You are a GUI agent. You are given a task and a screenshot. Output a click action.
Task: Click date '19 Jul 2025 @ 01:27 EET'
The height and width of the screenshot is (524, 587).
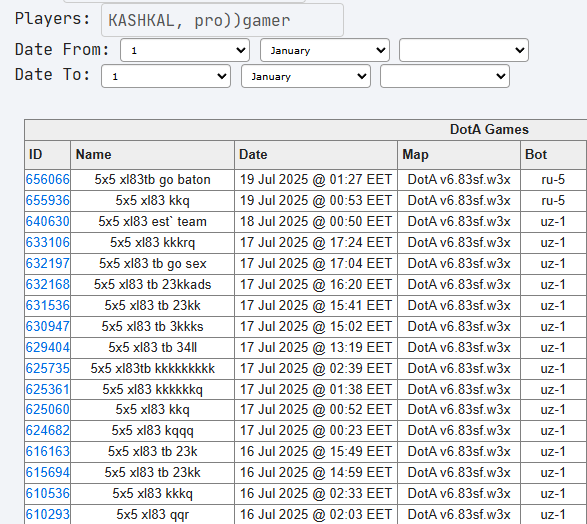tap(316, 180)
